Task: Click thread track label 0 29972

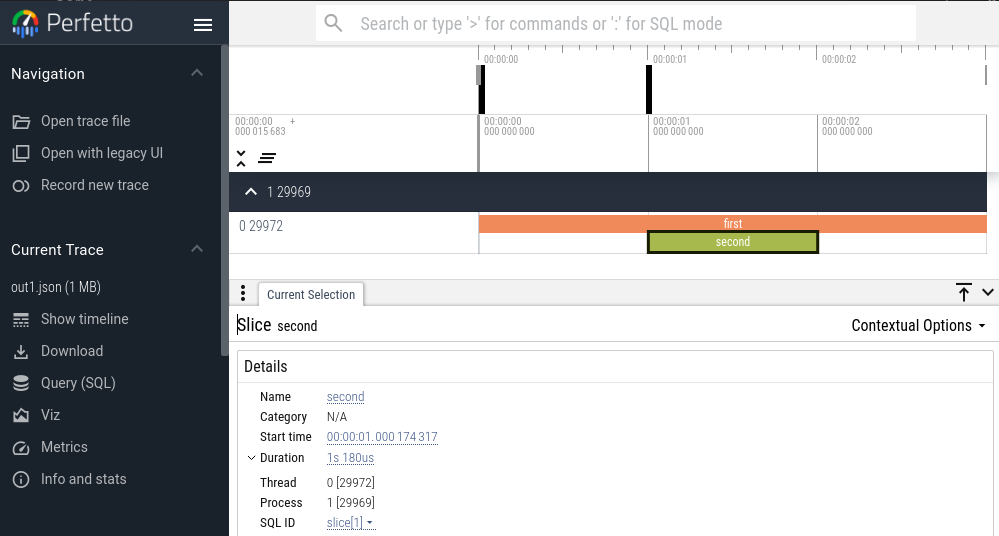Action: (261, 226)
